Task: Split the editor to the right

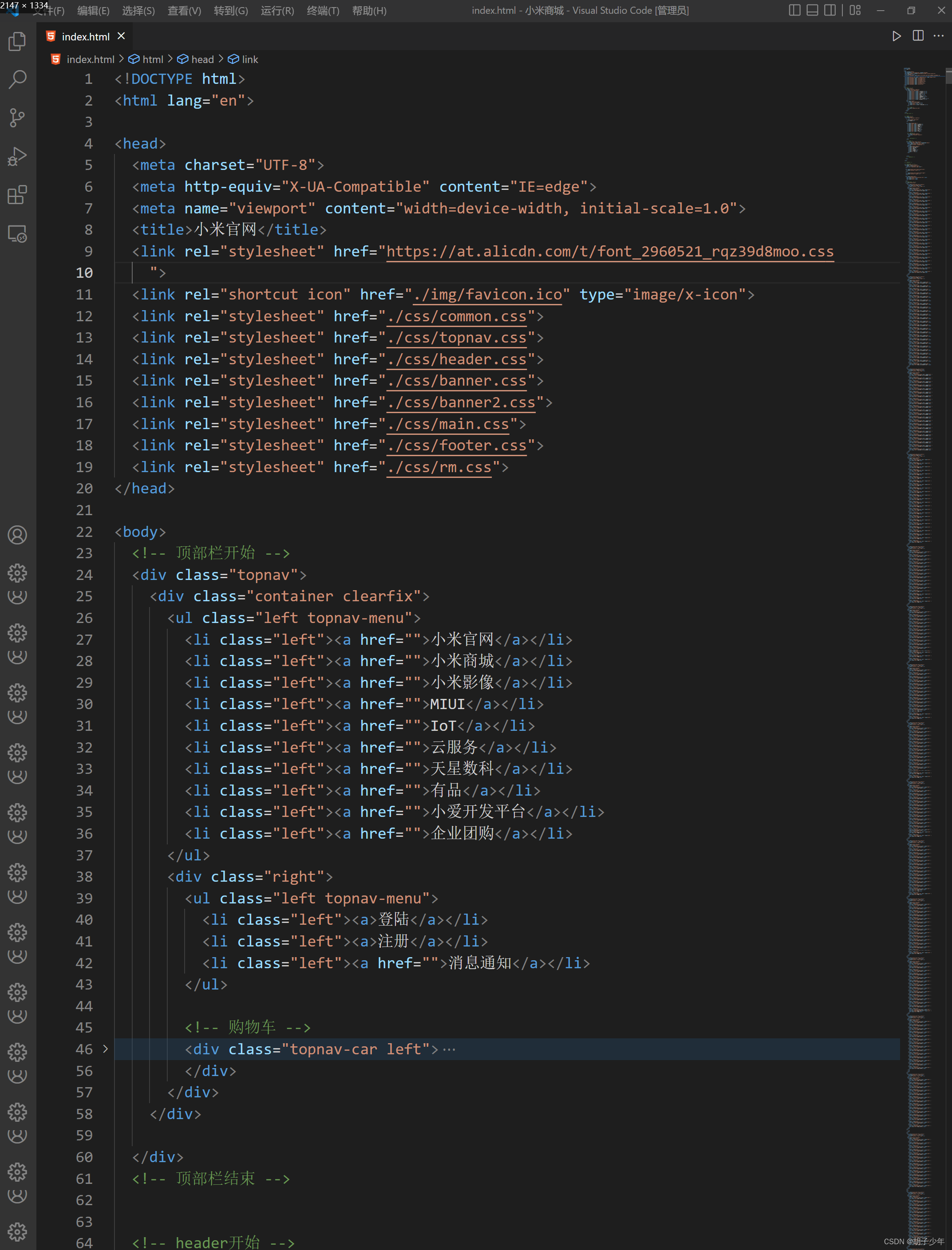Action: coord(918,36)
